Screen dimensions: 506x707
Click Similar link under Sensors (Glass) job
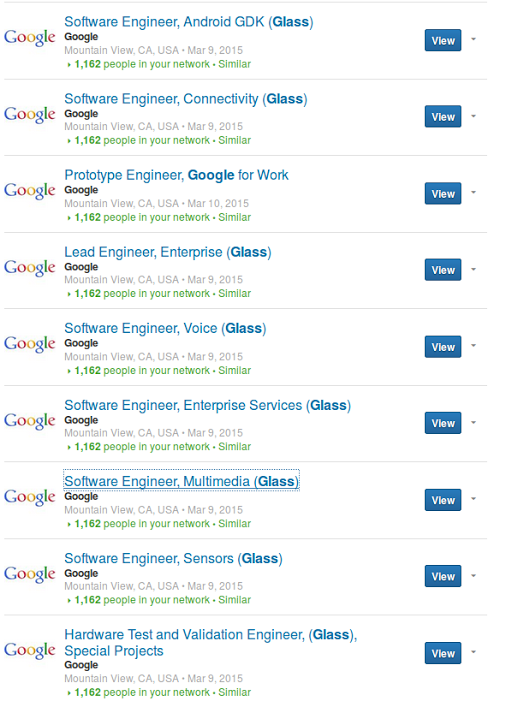coord(235,600)
